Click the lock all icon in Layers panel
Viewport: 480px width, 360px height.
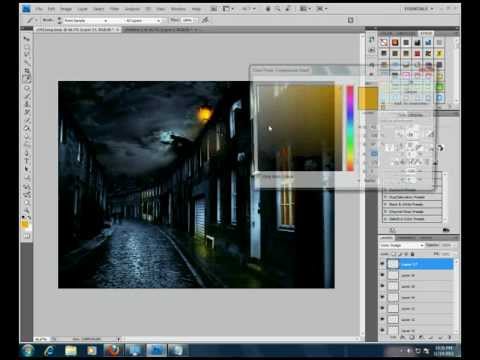[x=413, y=254]
